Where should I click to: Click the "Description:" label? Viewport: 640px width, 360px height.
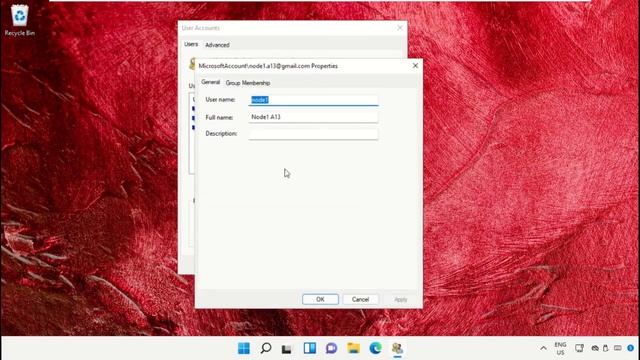221,133
